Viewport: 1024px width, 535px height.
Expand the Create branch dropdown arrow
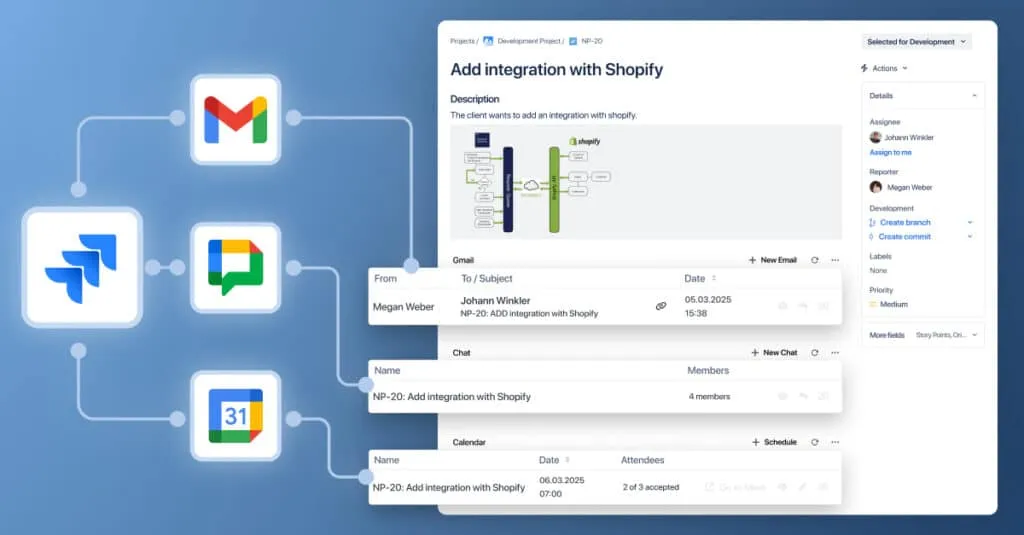pos(970,223)
